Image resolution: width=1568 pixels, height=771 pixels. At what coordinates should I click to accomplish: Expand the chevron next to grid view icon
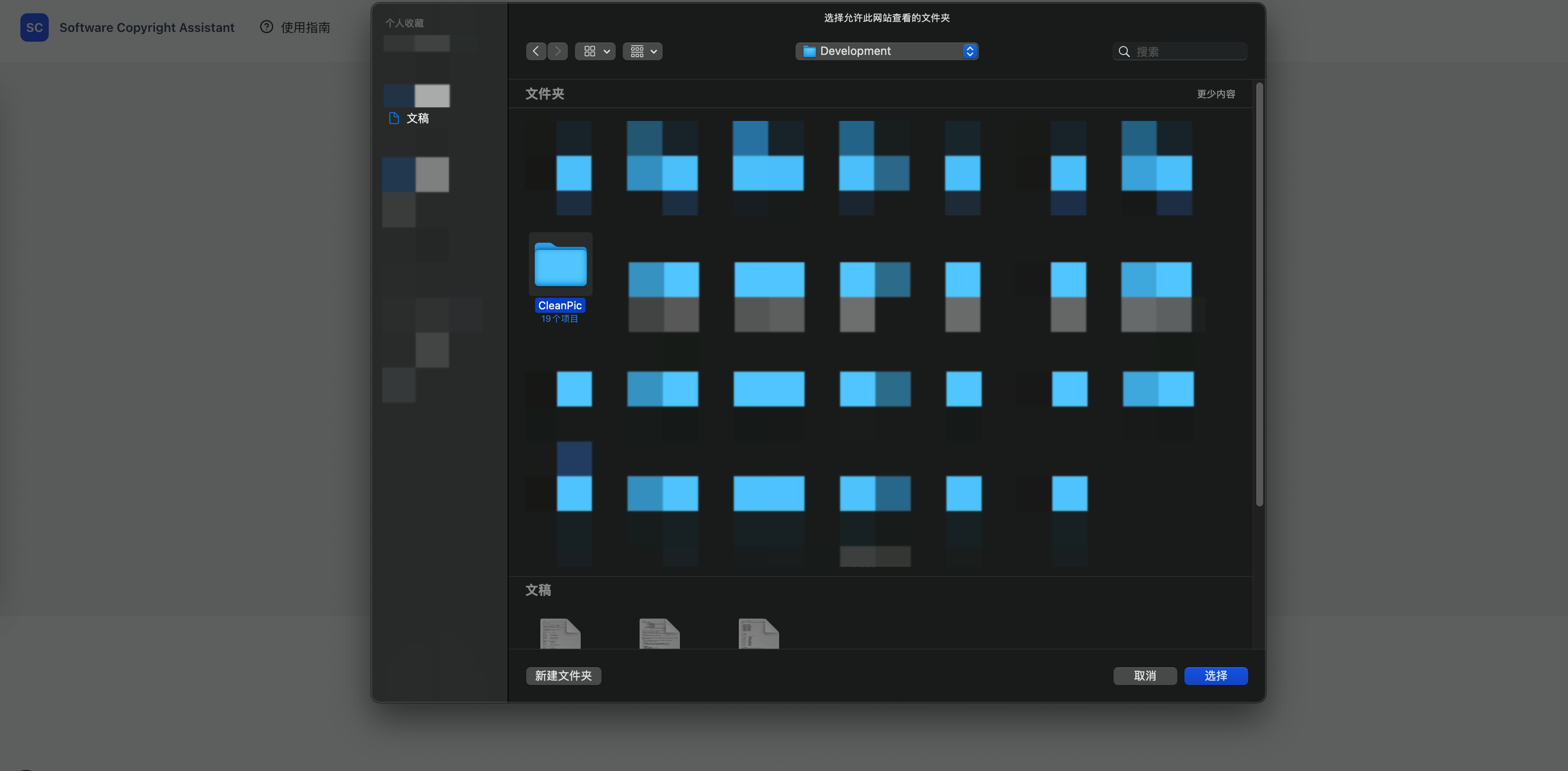tap(607, 51)
